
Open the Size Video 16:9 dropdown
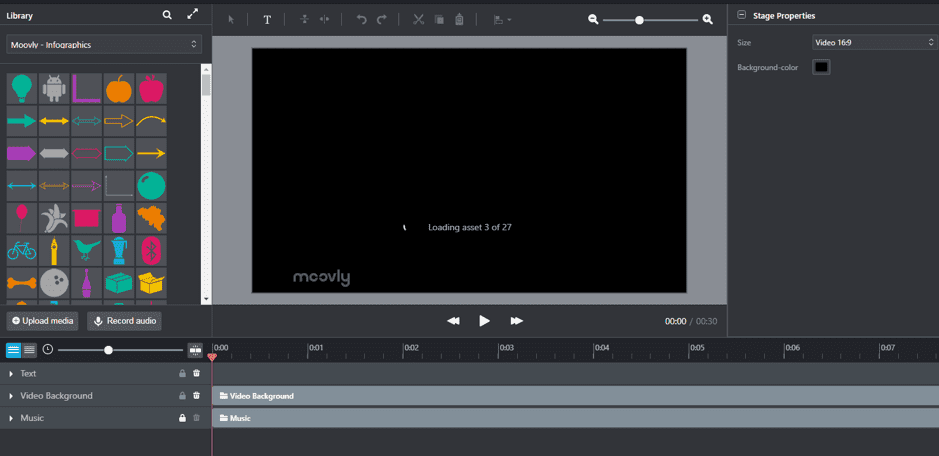tap(874, 43)
